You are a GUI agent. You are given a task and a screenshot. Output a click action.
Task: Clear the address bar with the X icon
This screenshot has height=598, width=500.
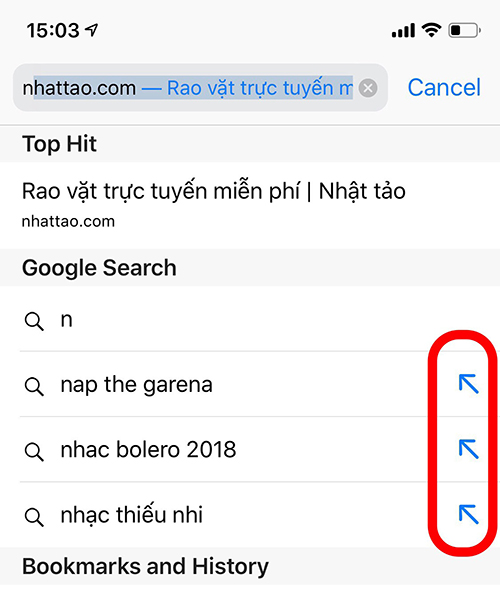click(368, 88)
